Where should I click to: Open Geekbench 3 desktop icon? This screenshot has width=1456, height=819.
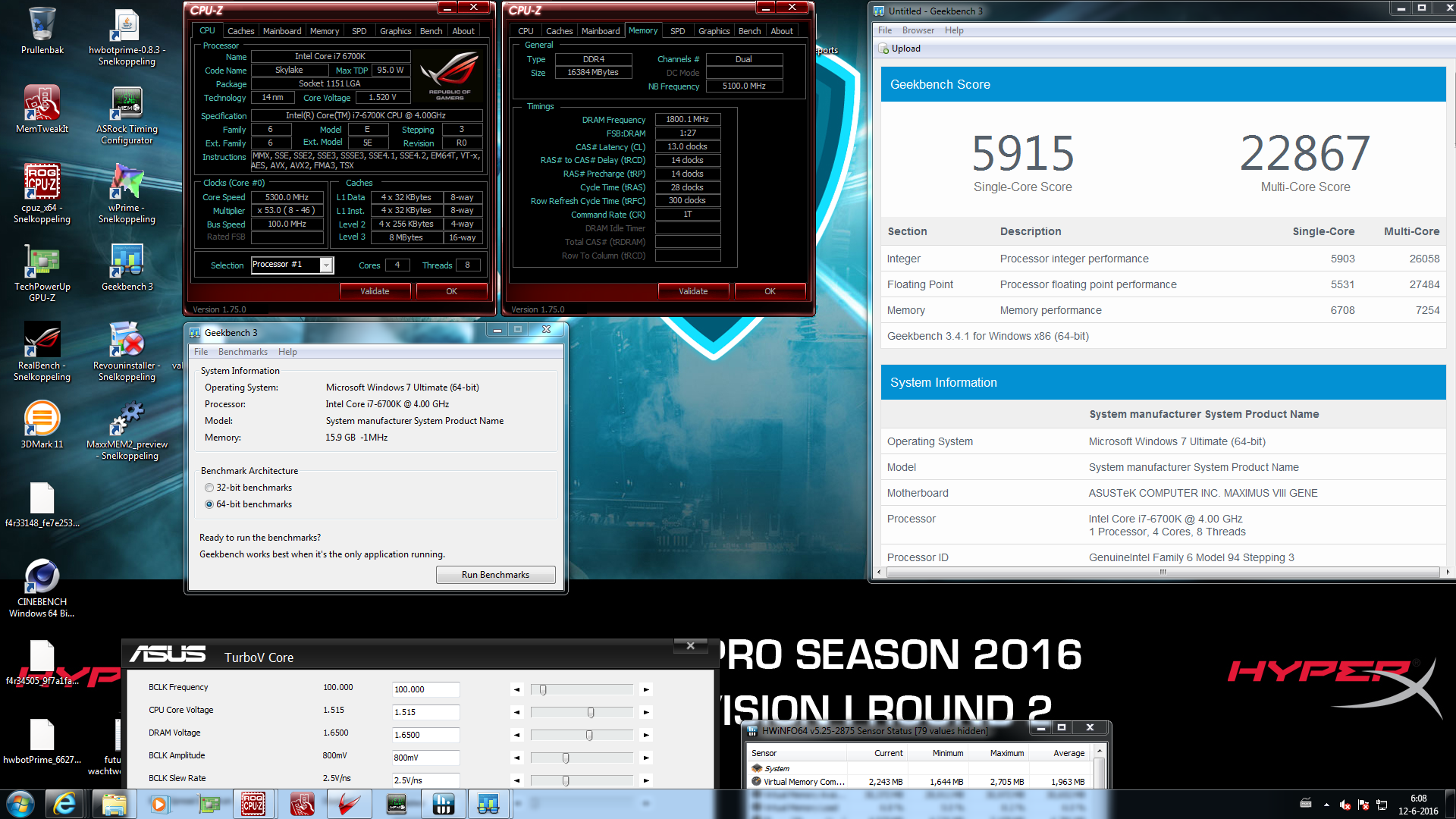click(x=127, y=268)
